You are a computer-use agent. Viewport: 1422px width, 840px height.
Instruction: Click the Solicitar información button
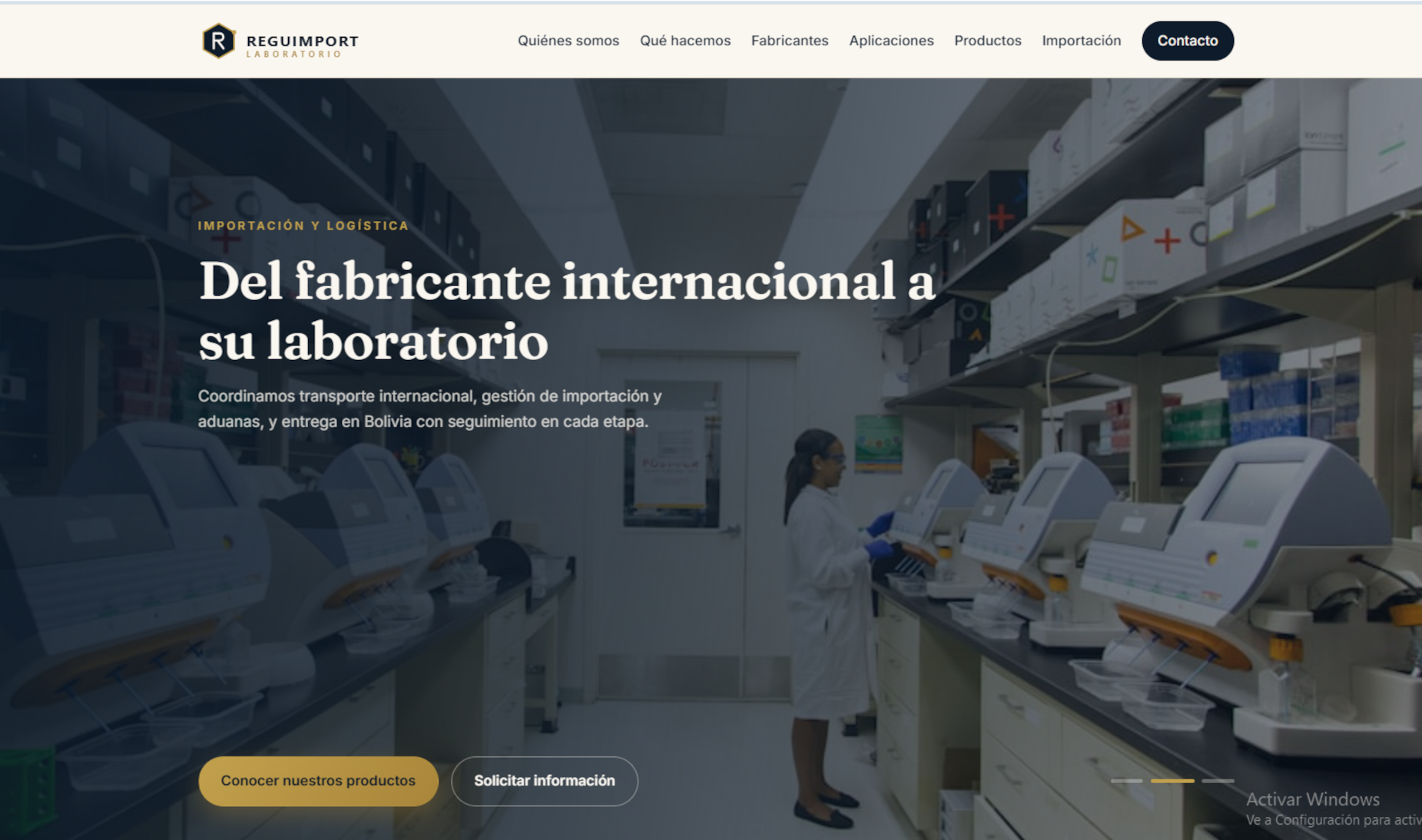pyautogui.click(x=544, y=781)
